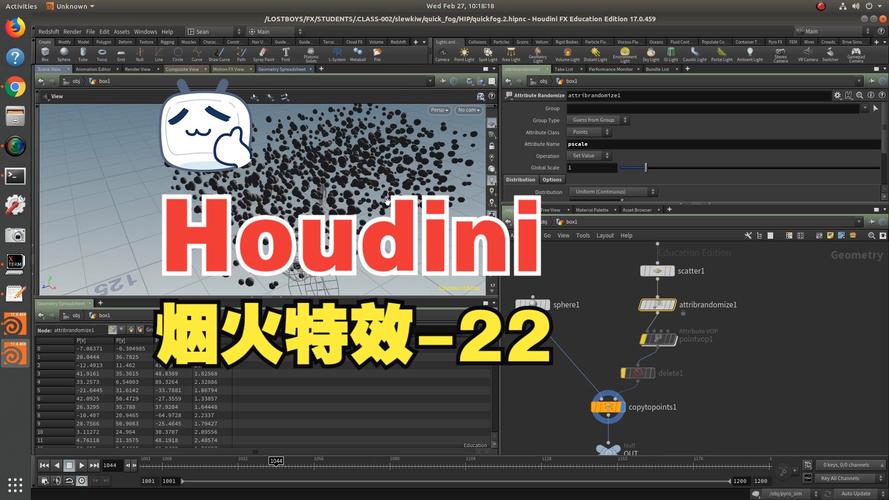This screenshot has width=889, height=500.
Task: Open the Distribution Uniform dropdown
Action: click(612, 192)
